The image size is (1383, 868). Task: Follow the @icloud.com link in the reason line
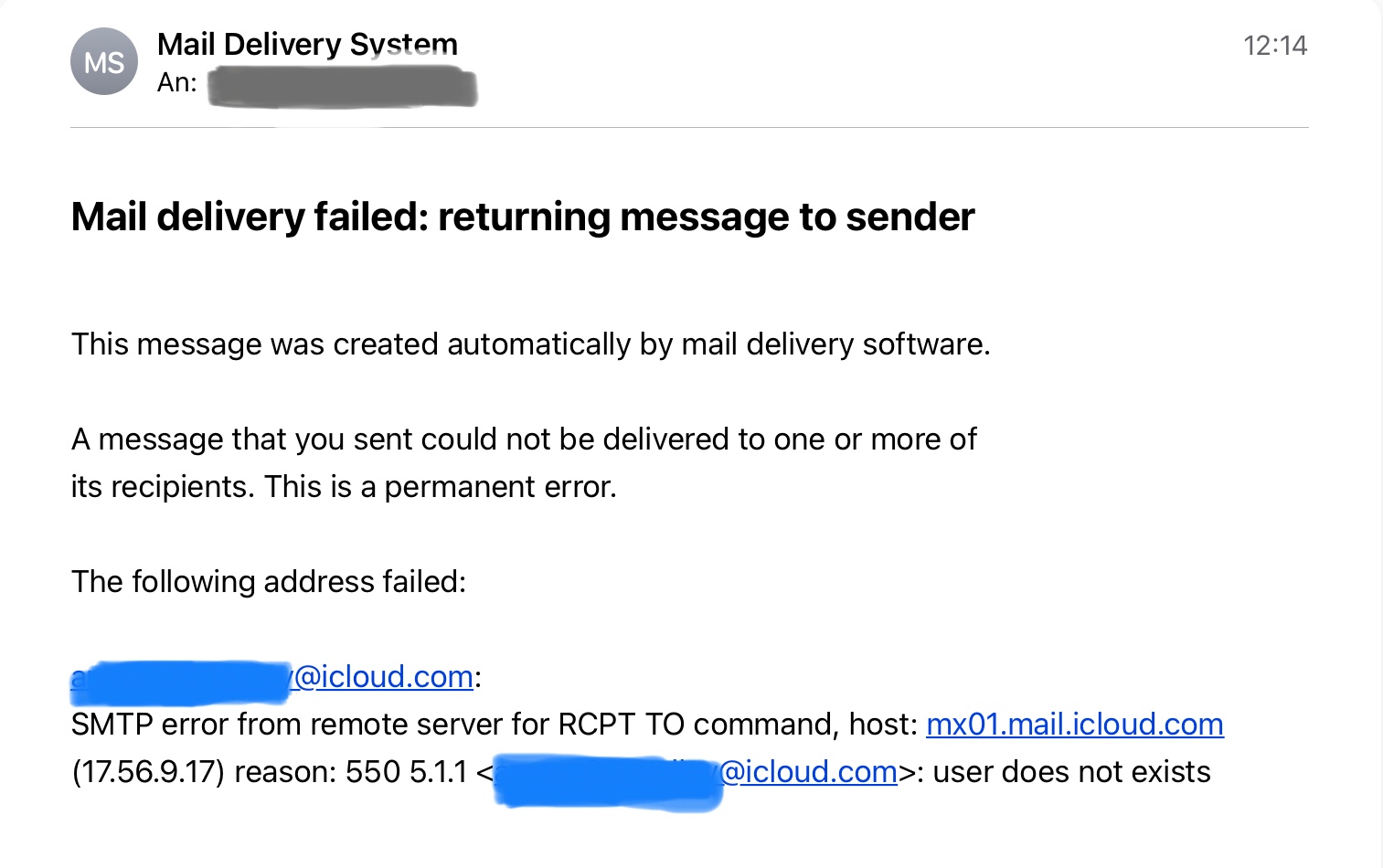coord(809,772)
